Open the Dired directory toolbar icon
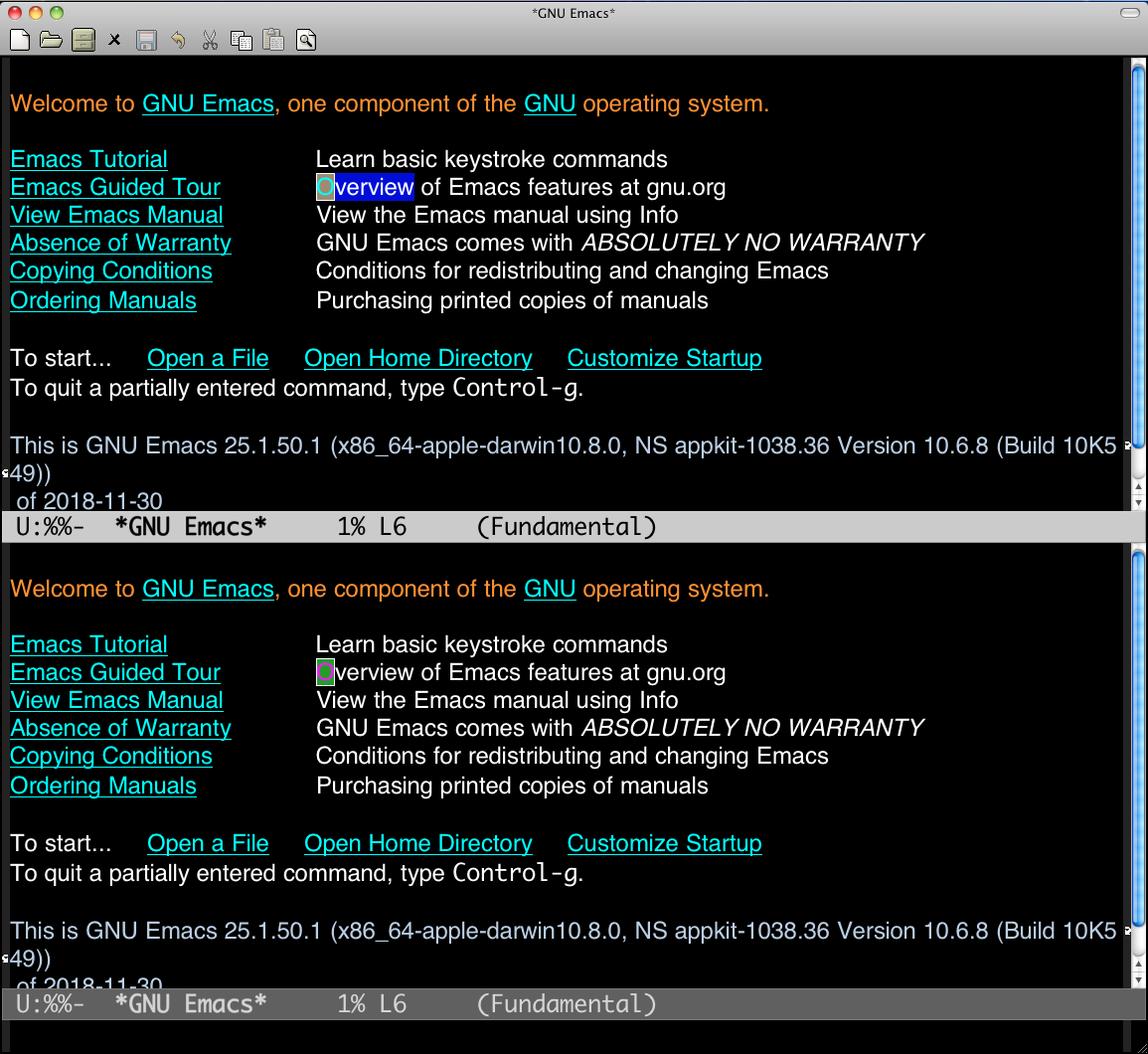This screenshot has height=1054, width=1148. click(x=83, y=41)
